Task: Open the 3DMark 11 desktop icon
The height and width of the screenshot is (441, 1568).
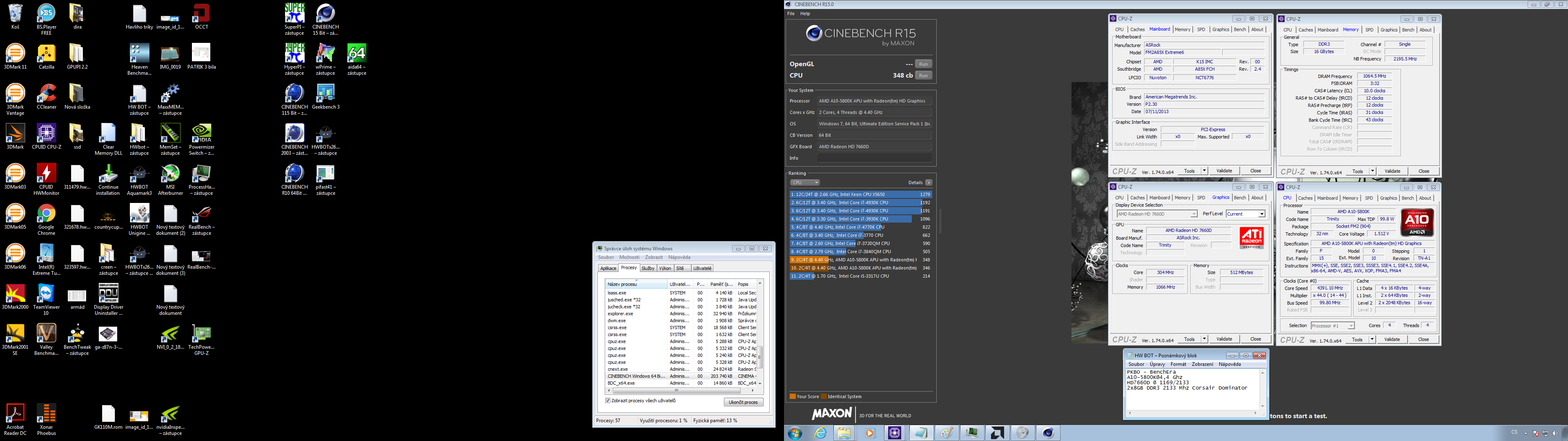Action: [15, 57]
